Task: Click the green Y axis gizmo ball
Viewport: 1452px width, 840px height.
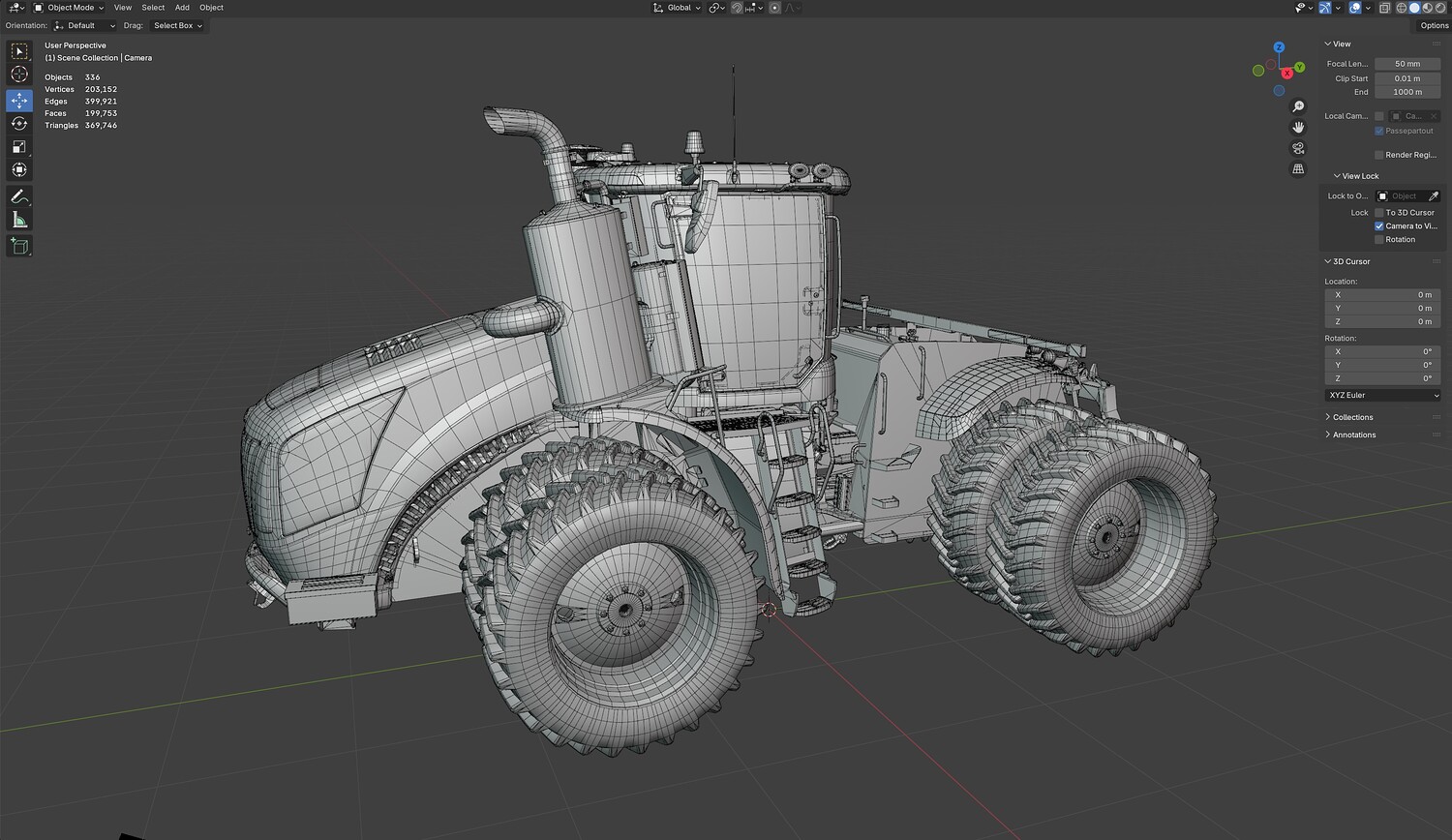Action: pyautogui.click(x=1300, y=67)
